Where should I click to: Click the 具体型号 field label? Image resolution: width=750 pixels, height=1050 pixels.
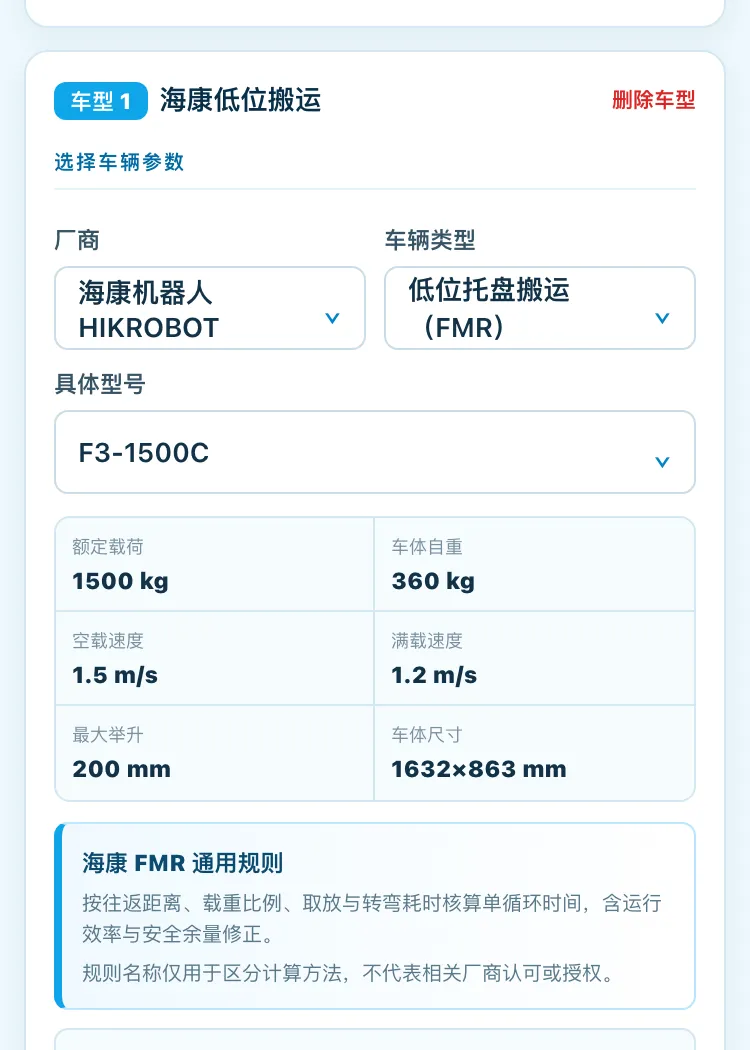click(x=100, y=384)
